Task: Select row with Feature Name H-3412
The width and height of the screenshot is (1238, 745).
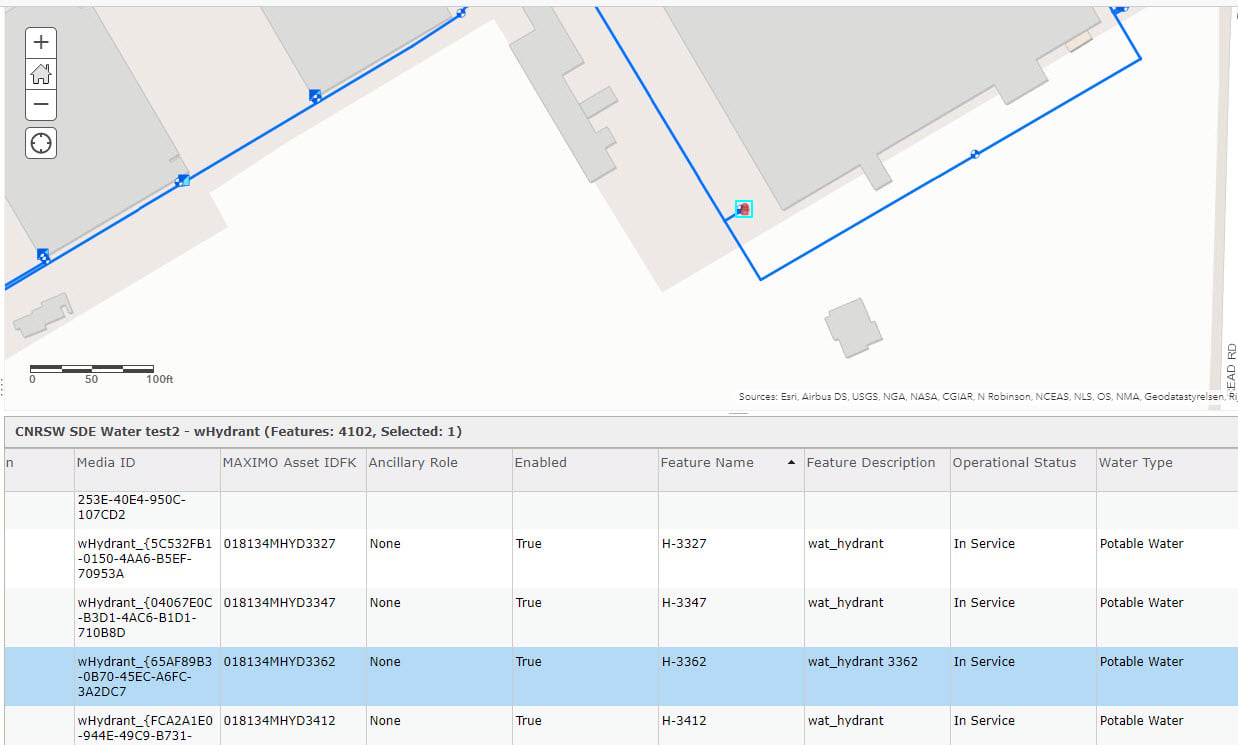Action: [621, 726]
